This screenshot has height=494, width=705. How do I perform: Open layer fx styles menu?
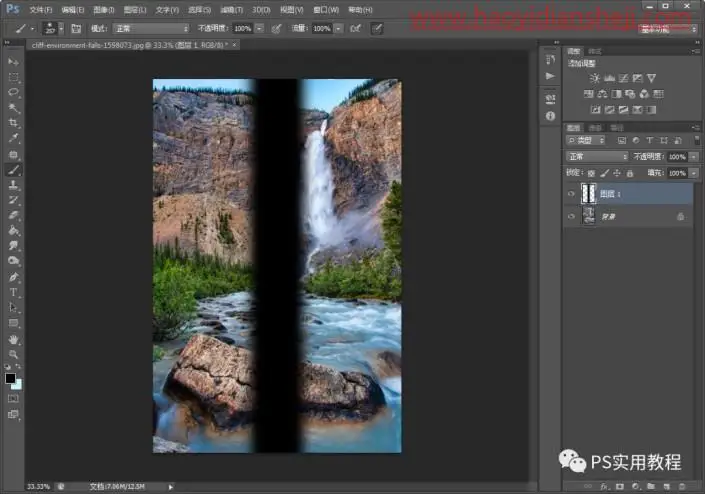[604, 486]
